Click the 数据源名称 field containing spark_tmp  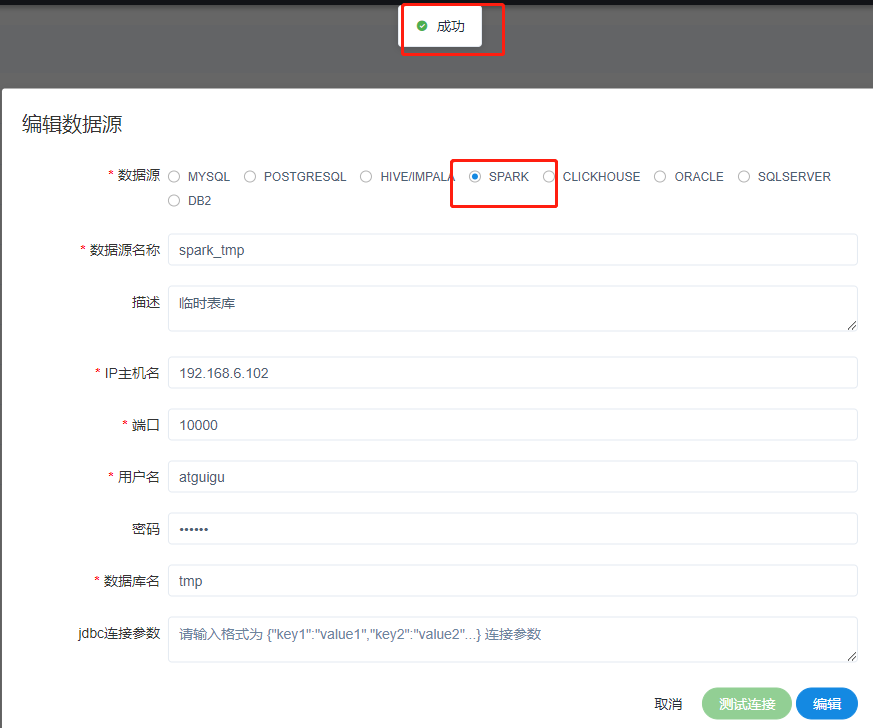click(x=512, y=250)
